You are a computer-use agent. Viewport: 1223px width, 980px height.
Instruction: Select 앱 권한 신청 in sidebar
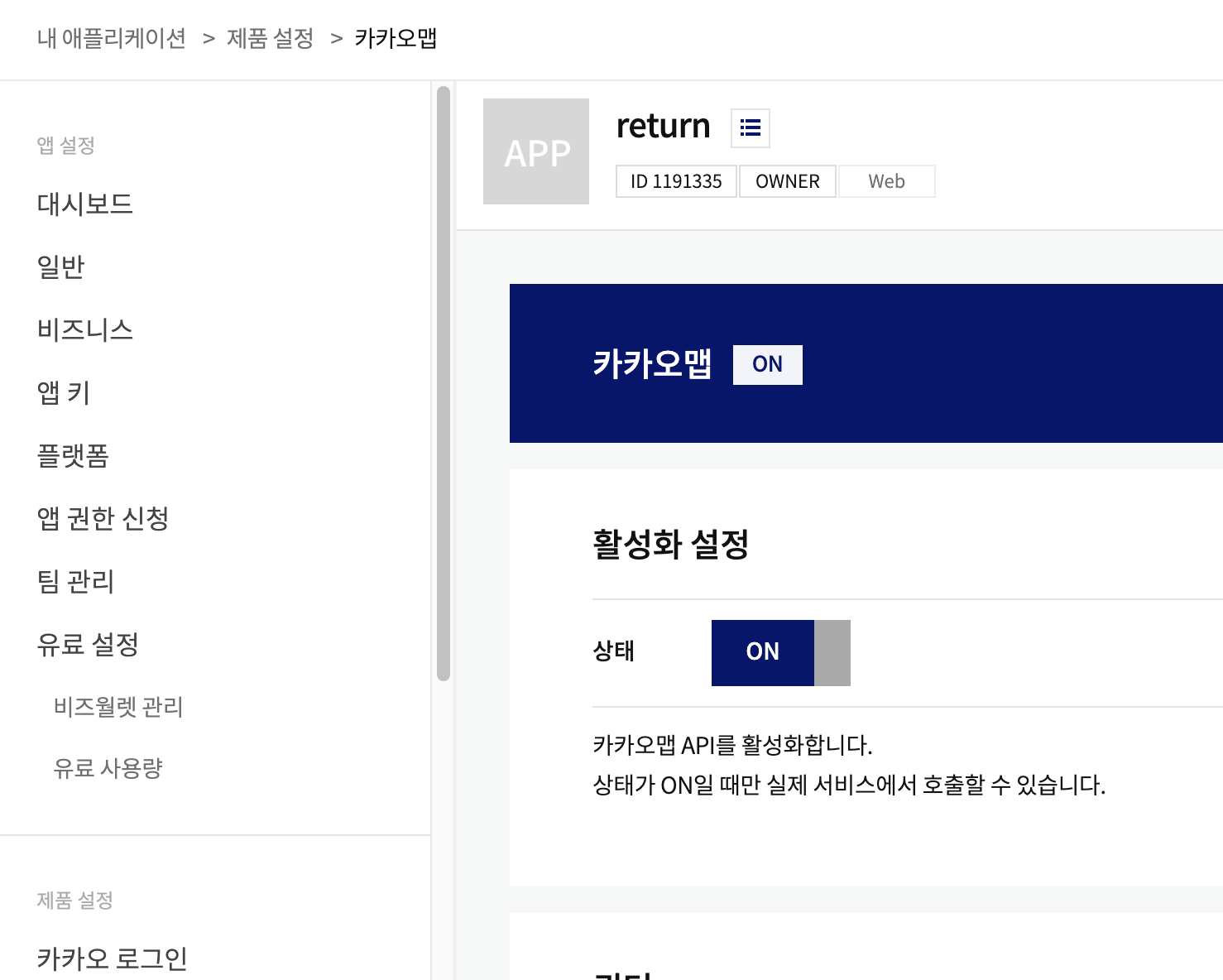[x=103, y=518]
